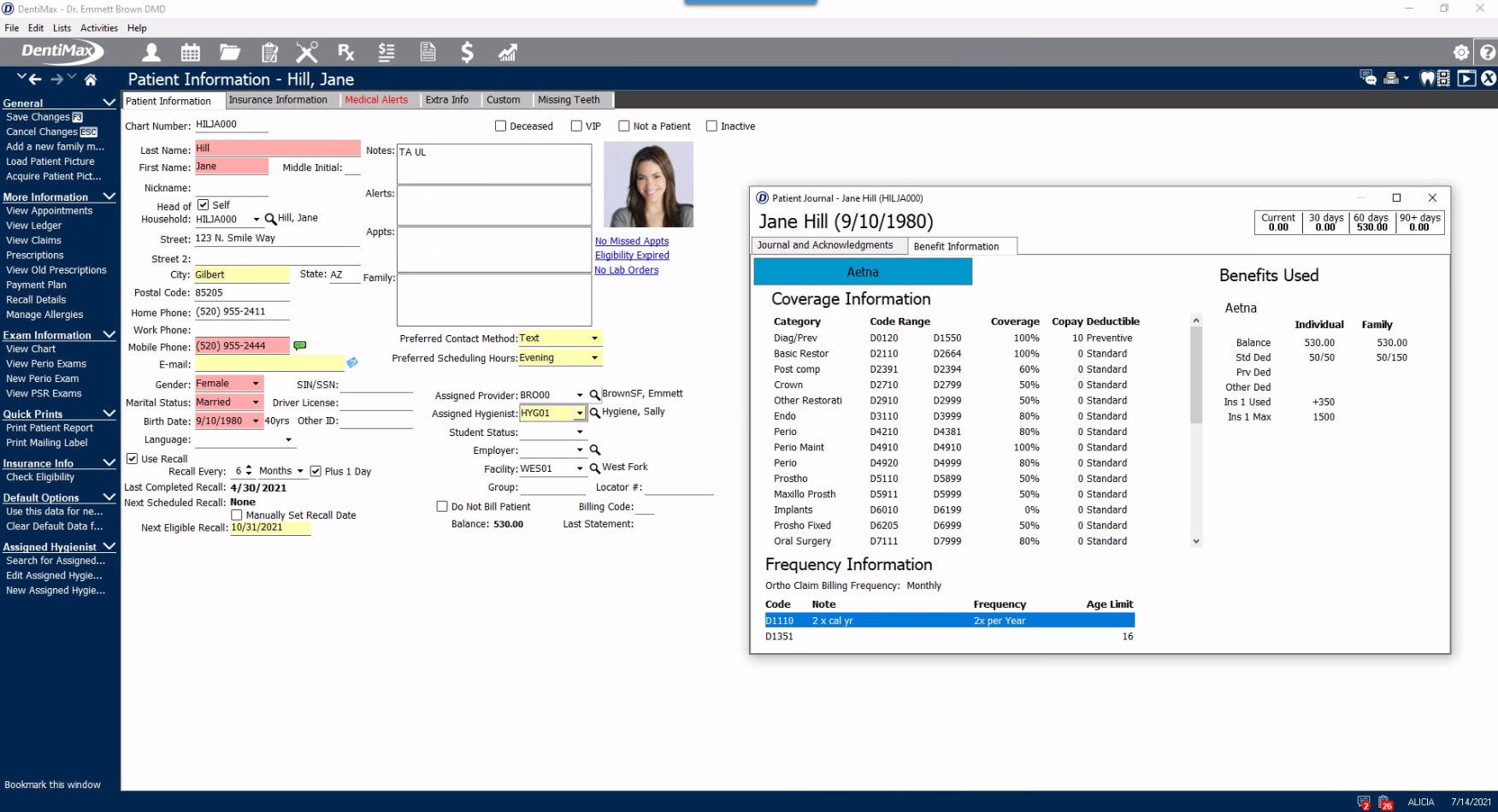Screen dimensions: 1498x812
Task: Select Check Eligibility in the sidebar
Action: (x=40, y=477)
